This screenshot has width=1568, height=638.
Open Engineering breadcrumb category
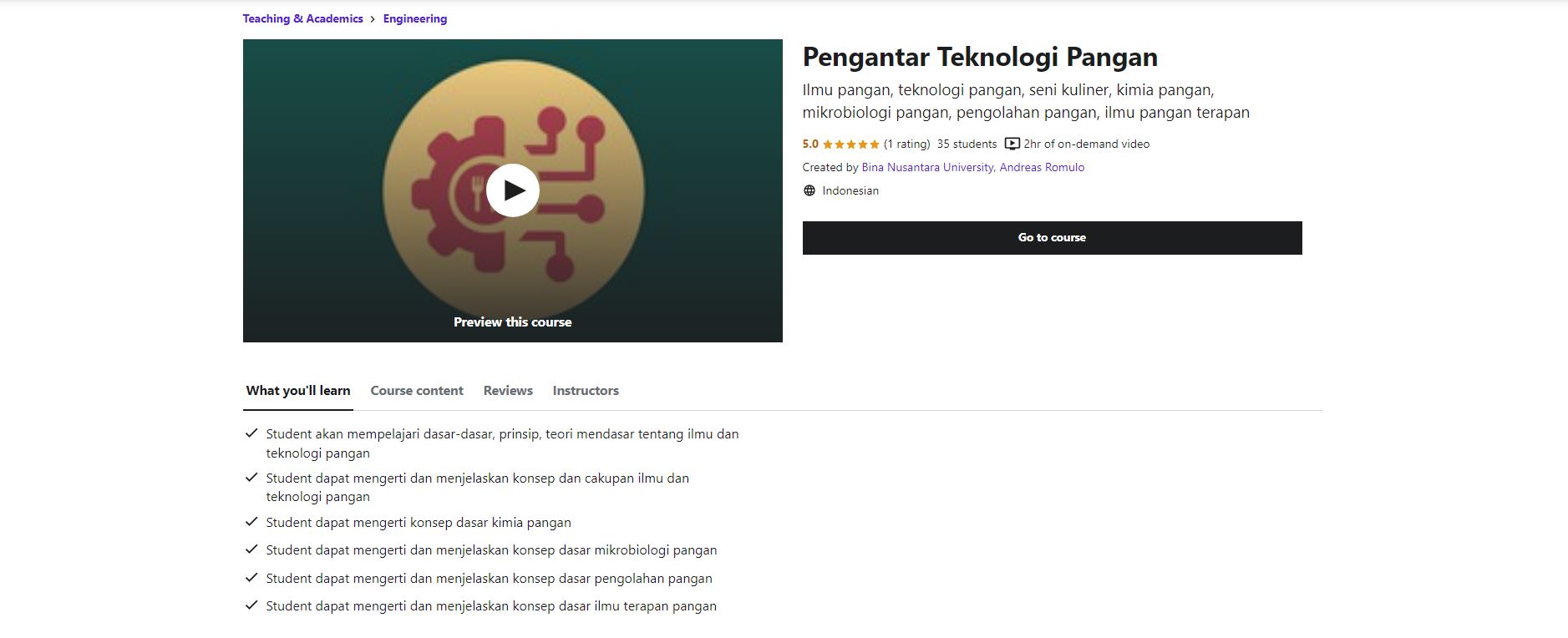click(414, 18)
